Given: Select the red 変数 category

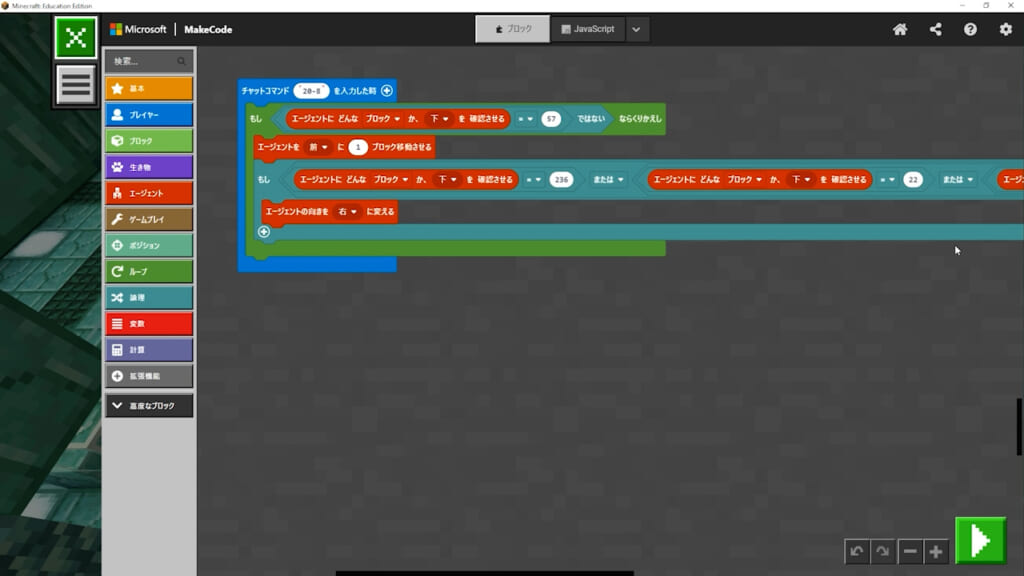Looking at the screenshot, I should pyautogui.click(x=148, y=324).
